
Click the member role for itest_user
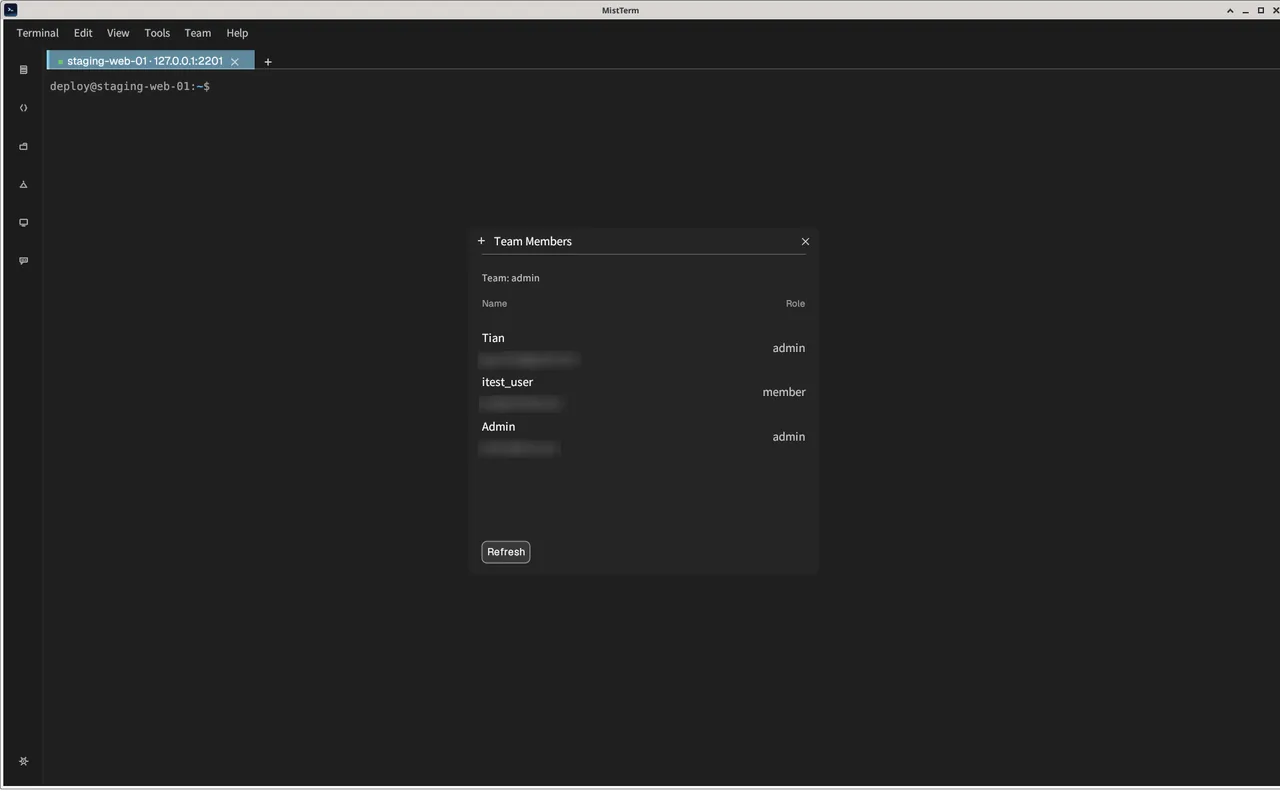coord(784,392)
